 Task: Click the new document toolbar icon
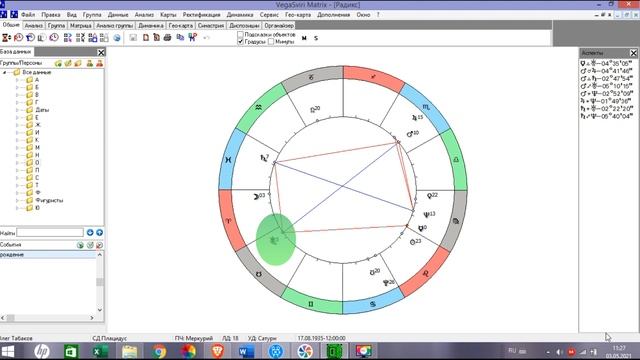[x=146, y=38]
